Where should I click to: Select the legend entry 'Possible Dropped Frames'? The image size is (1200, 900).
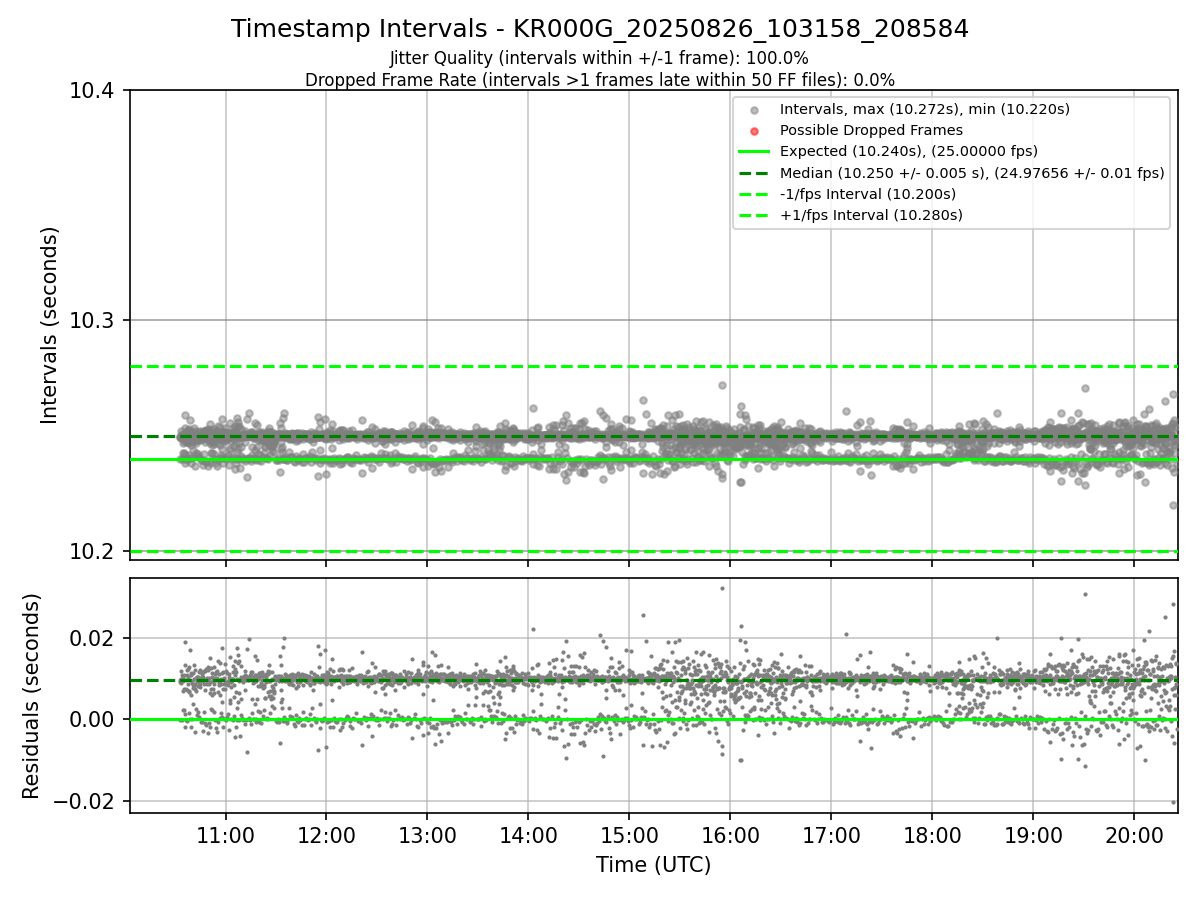click(871, 130)
